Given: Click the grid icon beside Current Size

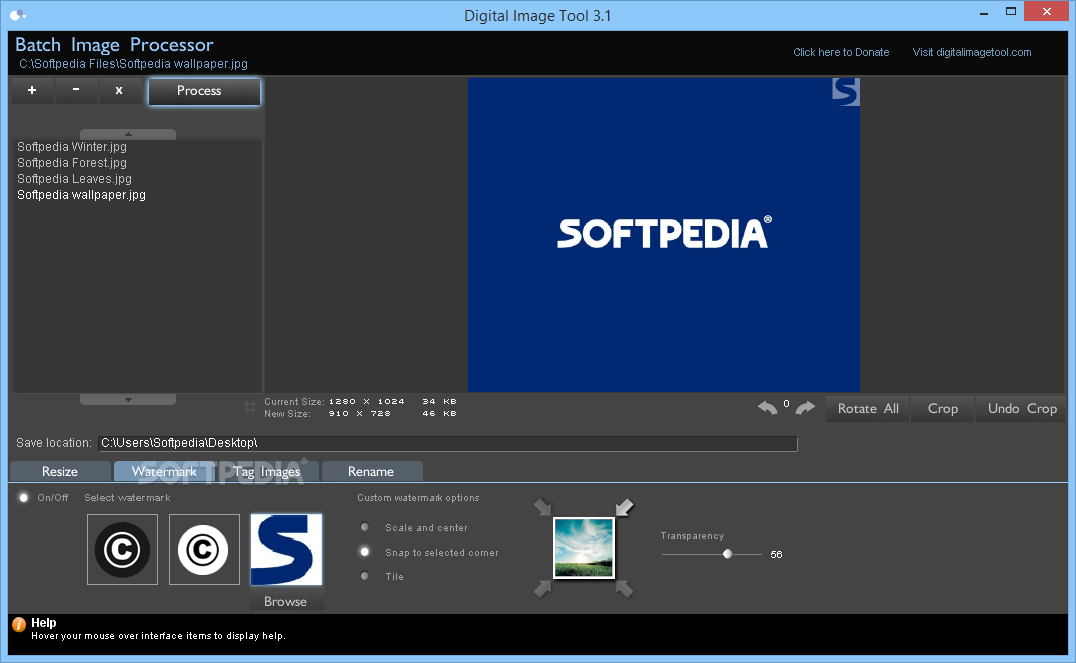Looking at the screenshot, I should point(250,408).
